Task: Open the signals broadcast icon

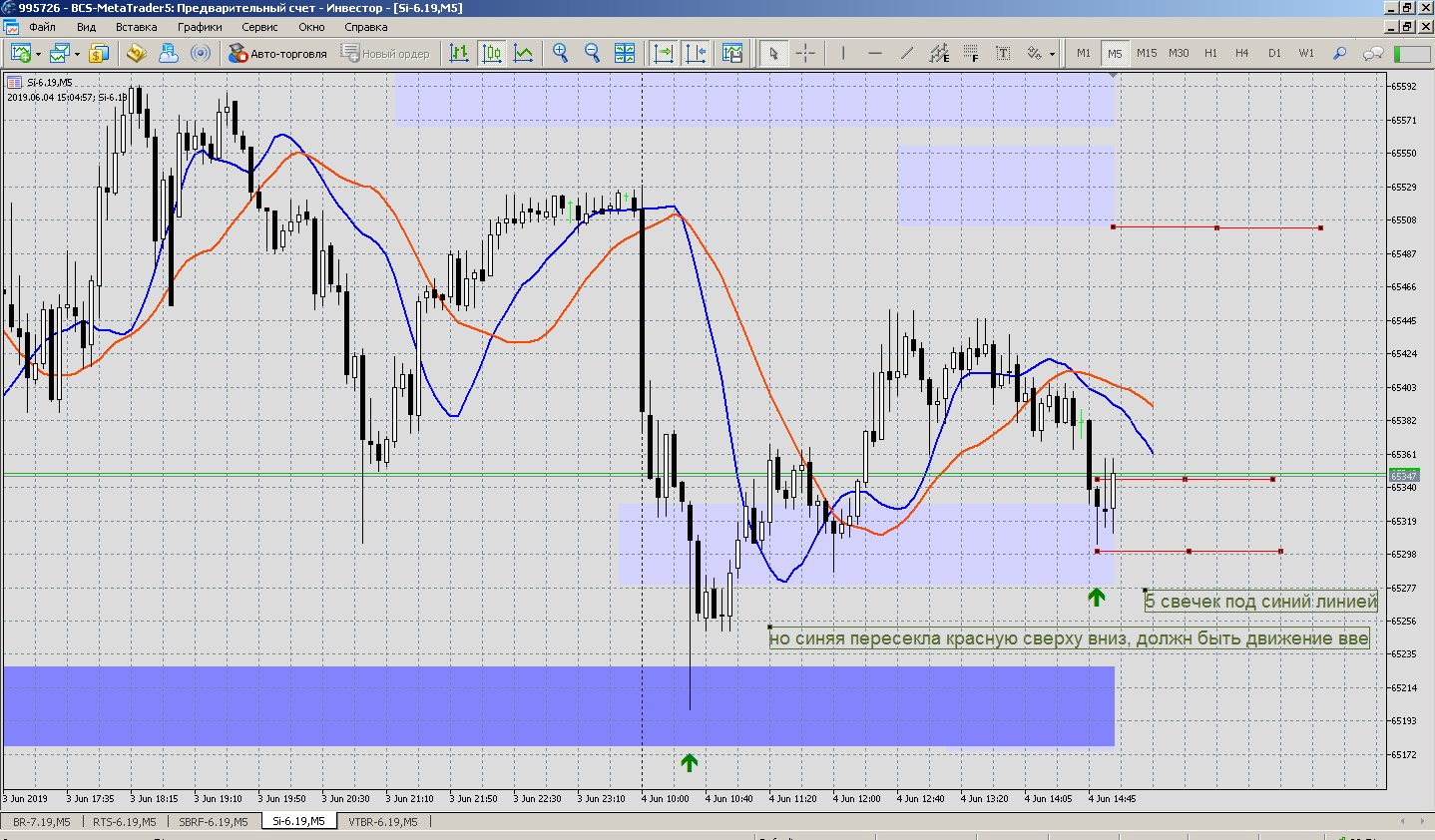Action: pos(201,53)
